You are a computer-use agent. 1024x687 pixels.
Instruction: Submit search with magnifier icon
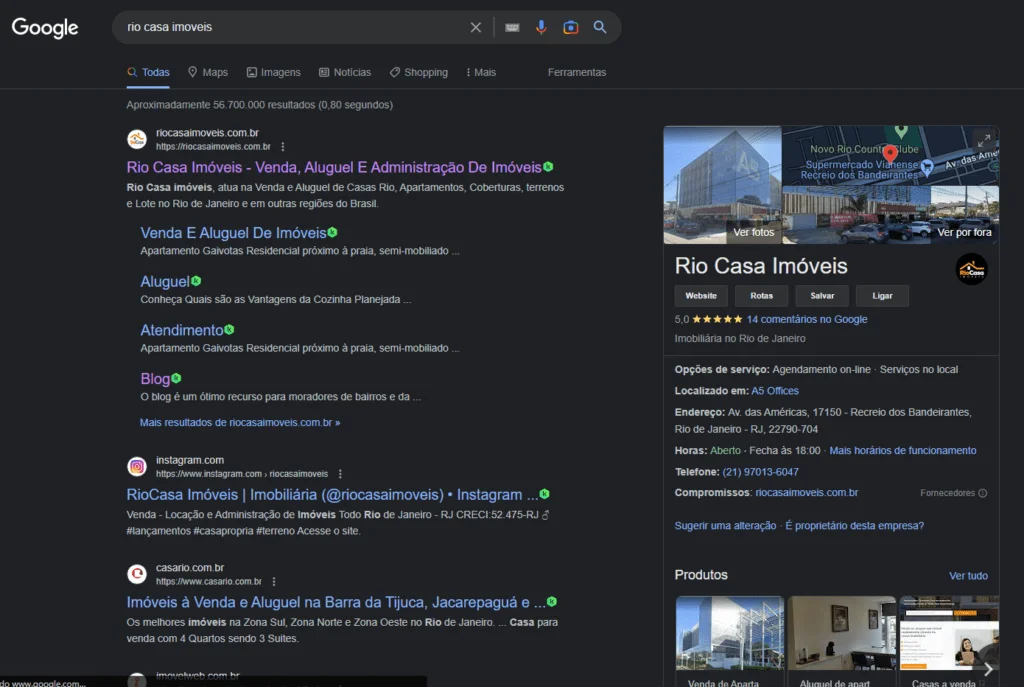(600, 27)
